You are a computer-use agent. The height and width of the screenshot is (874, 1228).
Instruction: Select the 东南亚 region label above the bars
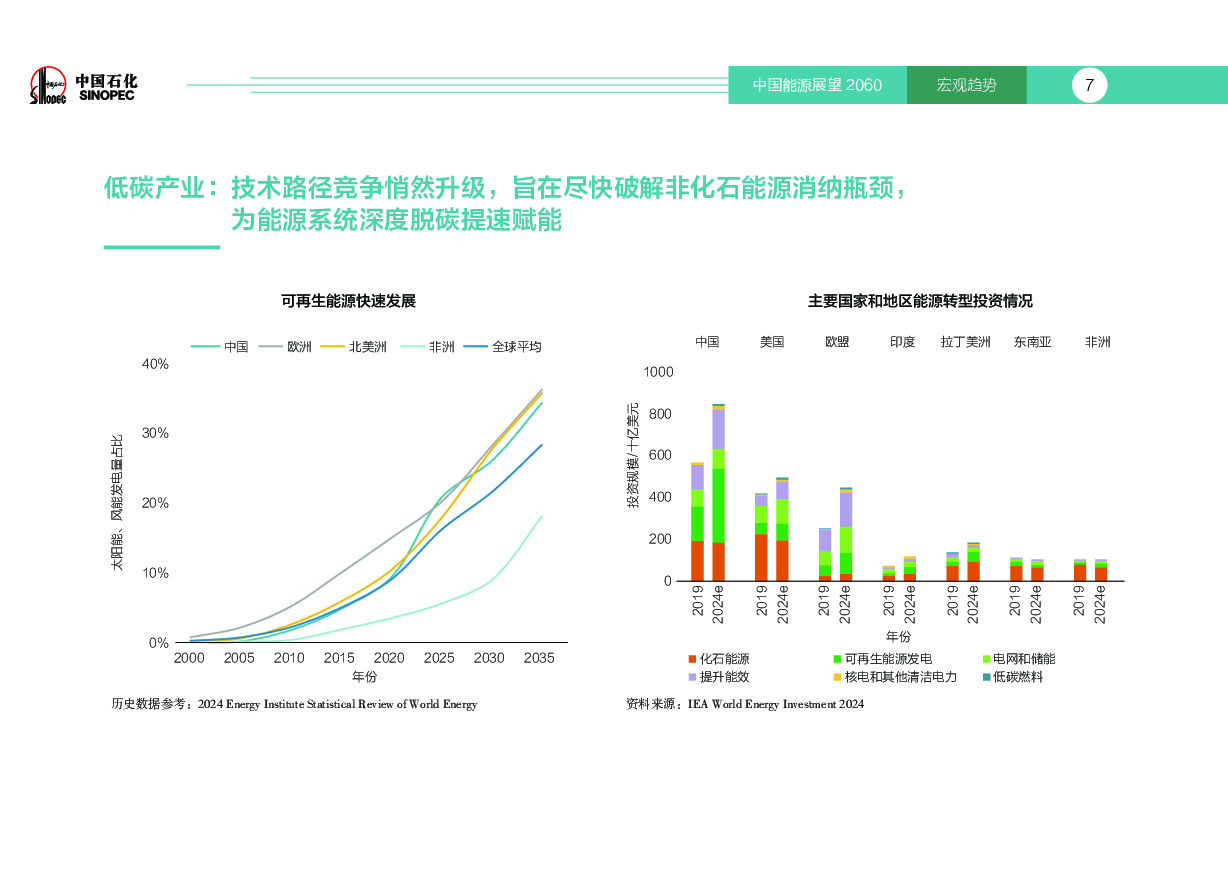1032,342
